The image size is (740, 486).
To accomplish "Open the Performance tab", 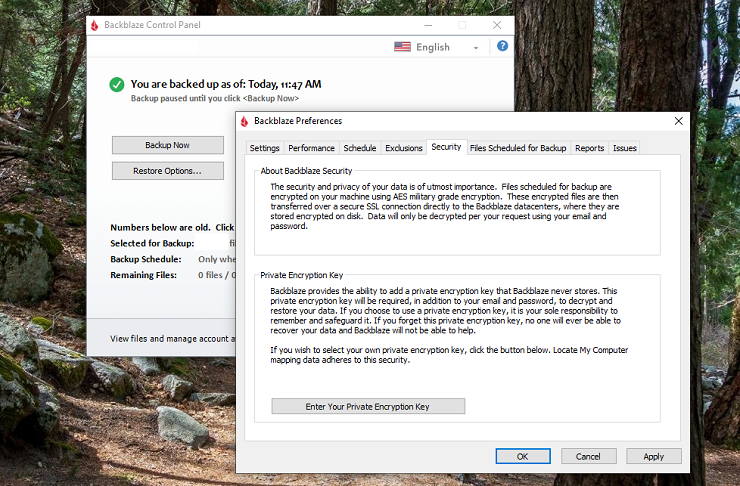I will click(x=311, y=148).
